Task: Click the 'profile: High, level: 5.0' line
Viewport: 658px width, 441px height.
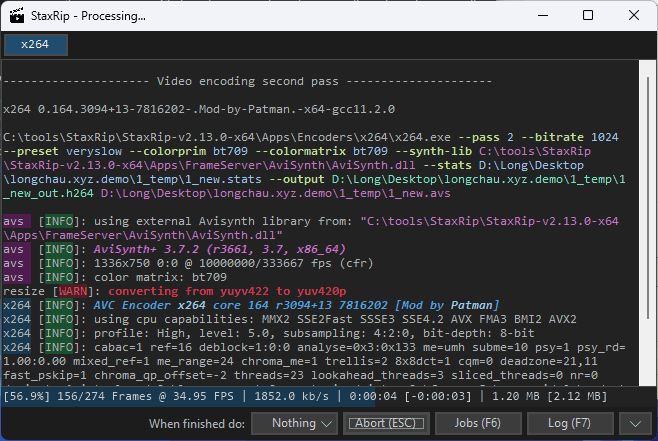Action: coord(314,333)
